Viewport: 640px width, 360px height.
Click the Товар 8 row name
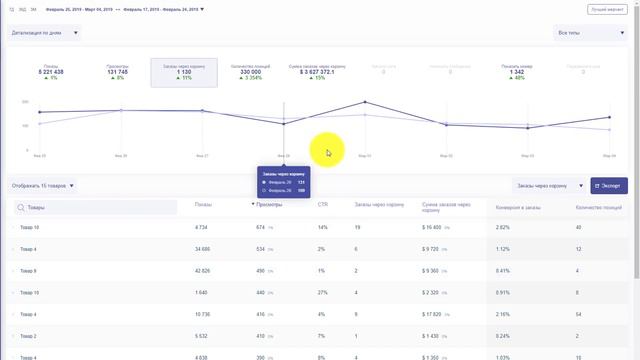coord(28,271)
